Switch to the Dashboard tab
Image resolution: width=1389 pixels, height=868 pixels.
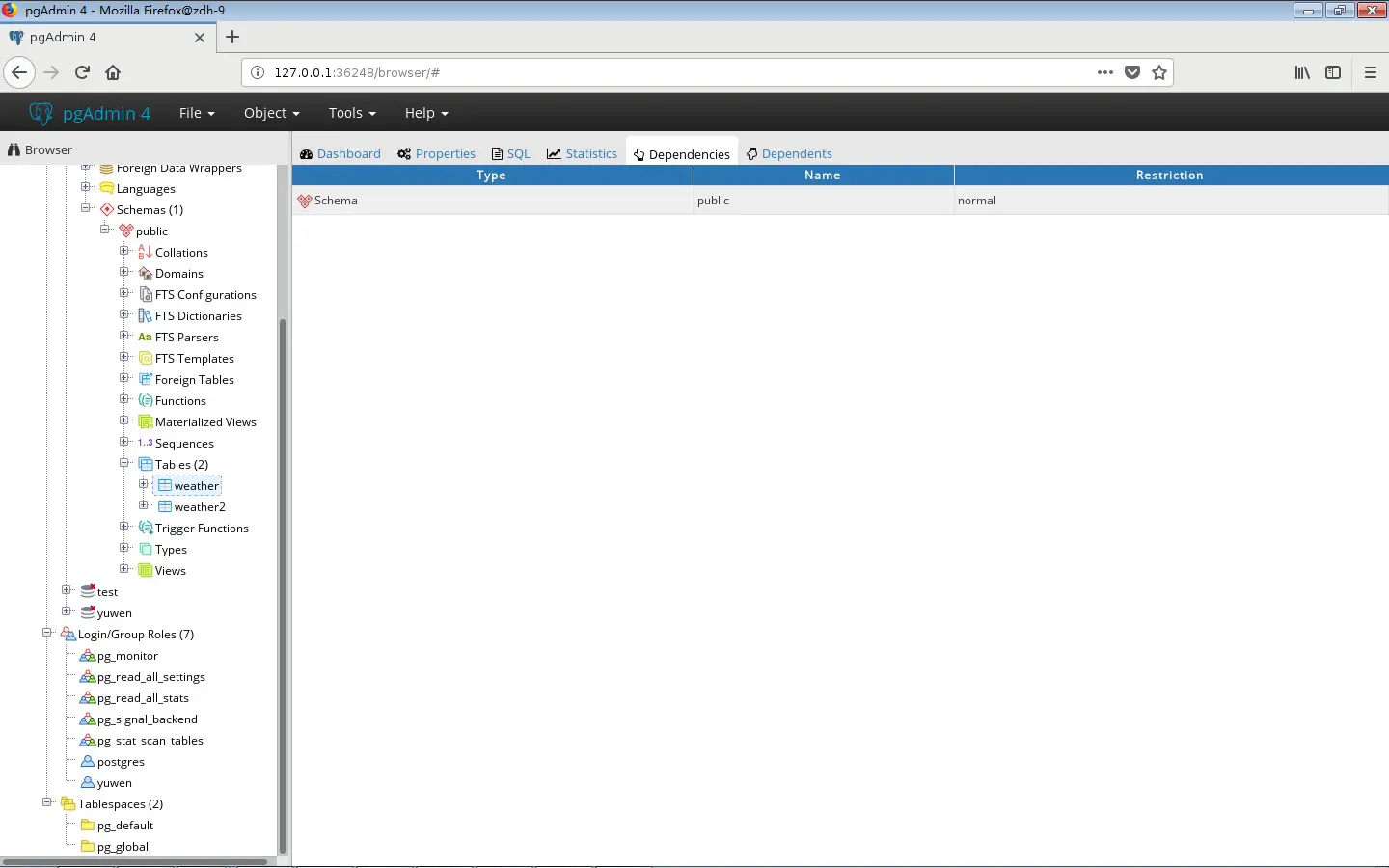[x=340, y=153]
